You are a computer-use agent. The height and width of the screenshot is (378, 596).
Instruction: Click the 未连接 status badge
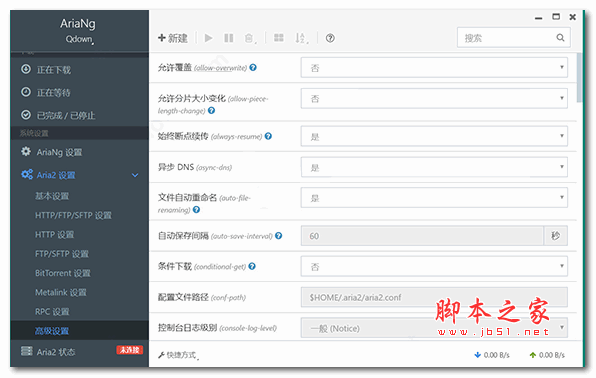pos(130,350)
